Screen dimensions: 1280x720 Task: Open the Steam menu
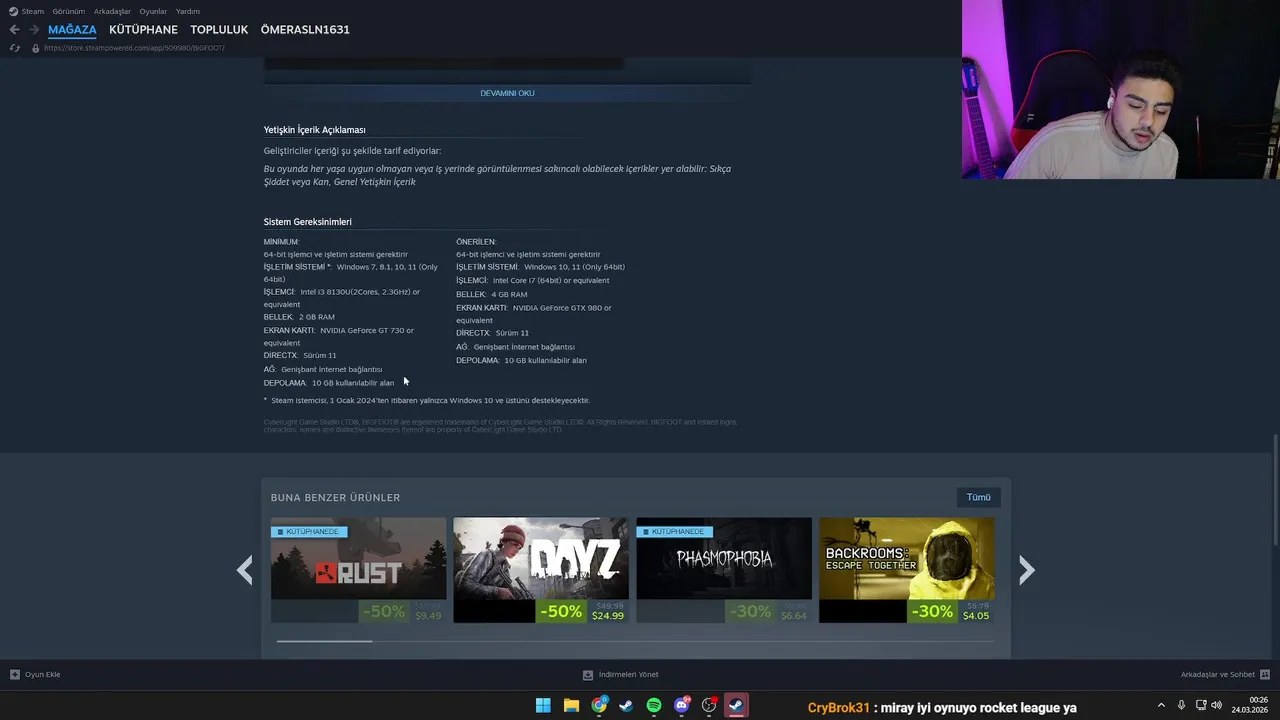(27, 11)
